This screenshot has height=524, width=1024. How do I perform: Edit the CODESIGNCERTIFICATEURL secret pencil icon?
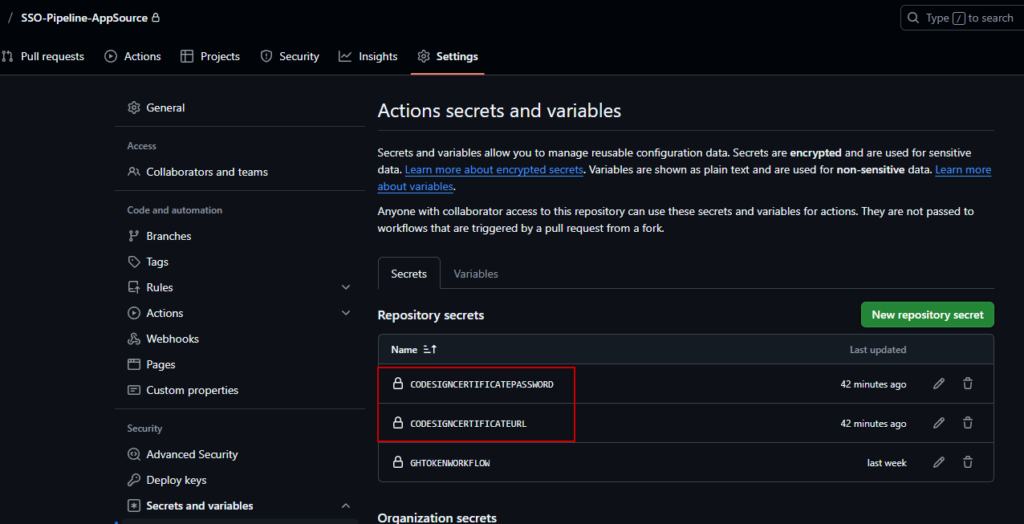point(938,423)
